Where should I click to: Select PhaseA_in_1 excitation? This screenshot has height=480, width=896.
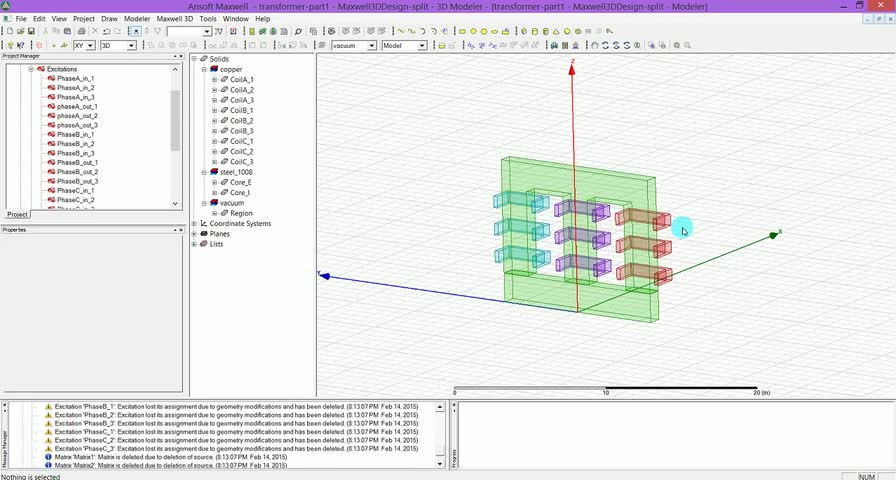click(75, 78)
